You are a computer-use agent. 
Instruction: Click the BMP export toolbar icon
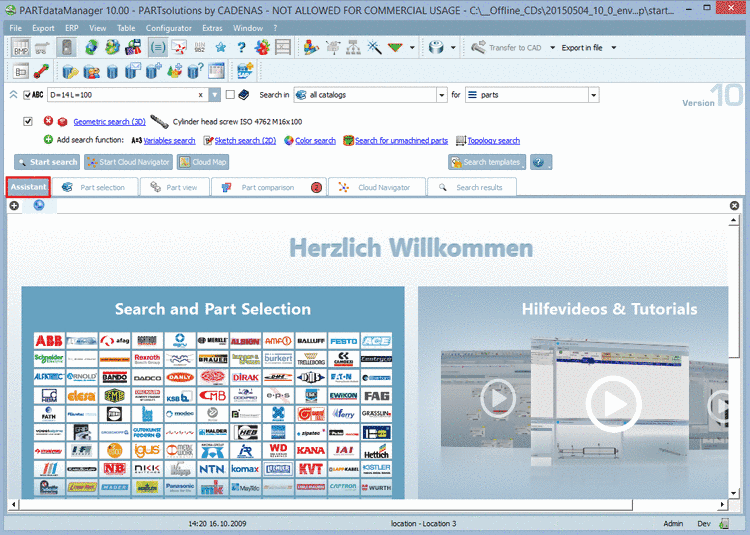tap(21, 47)
